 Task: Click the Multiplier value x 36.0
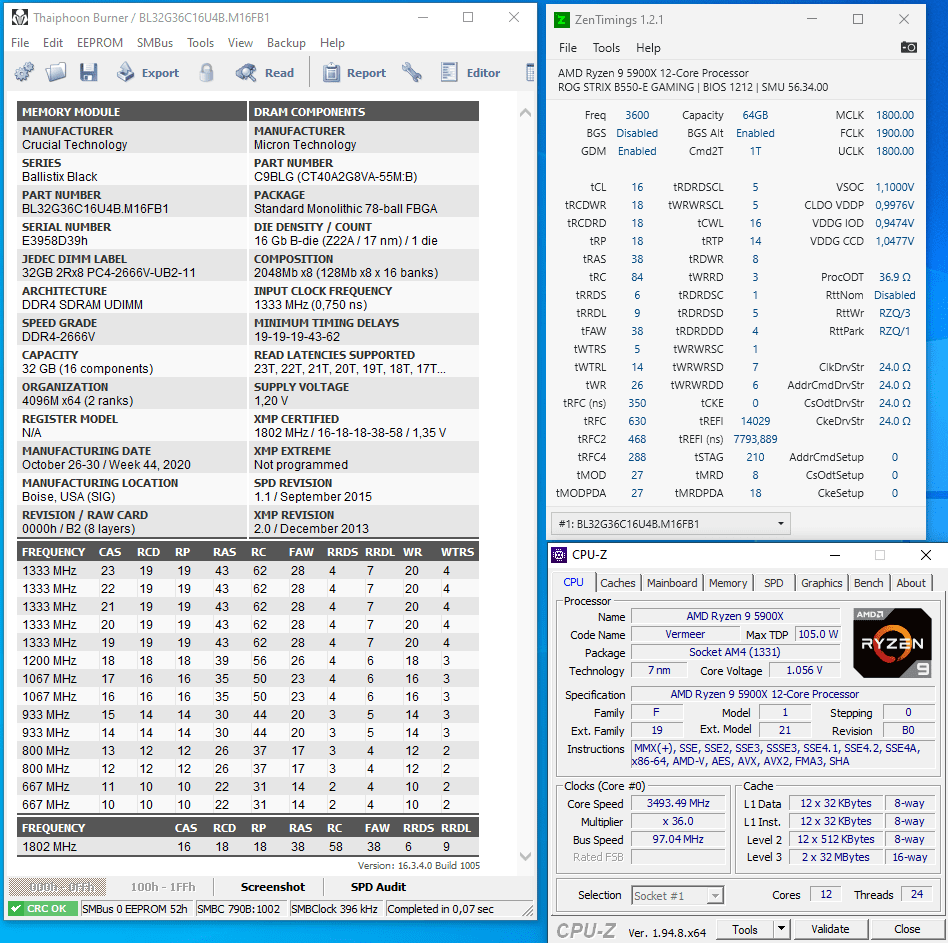678,821
